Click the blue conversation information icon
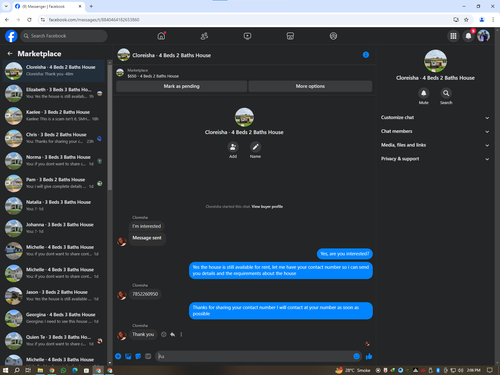This screenshot has height=375, width=500. pyautogui.click(x=366, y=55)
